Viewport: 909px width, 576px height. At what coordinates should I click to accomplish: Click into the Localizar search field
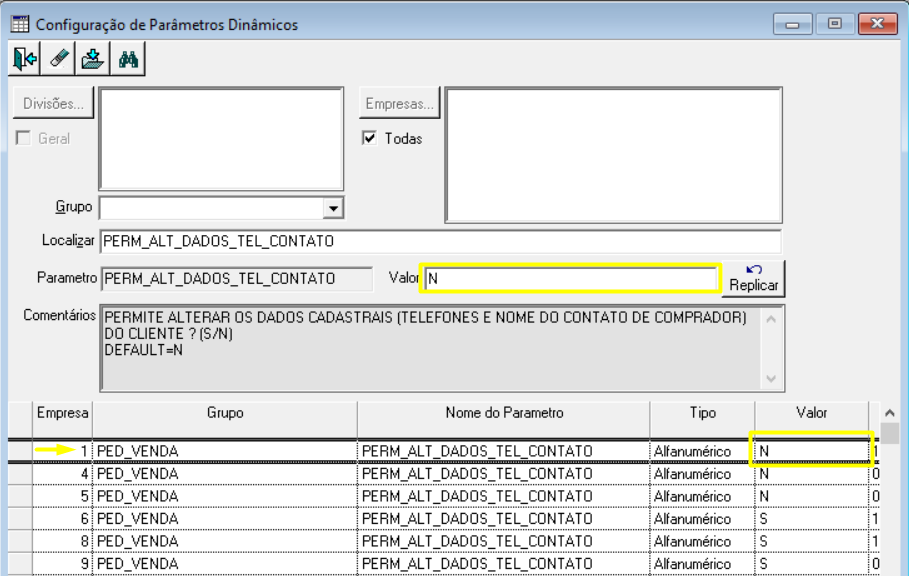click(x=441, y=241)
